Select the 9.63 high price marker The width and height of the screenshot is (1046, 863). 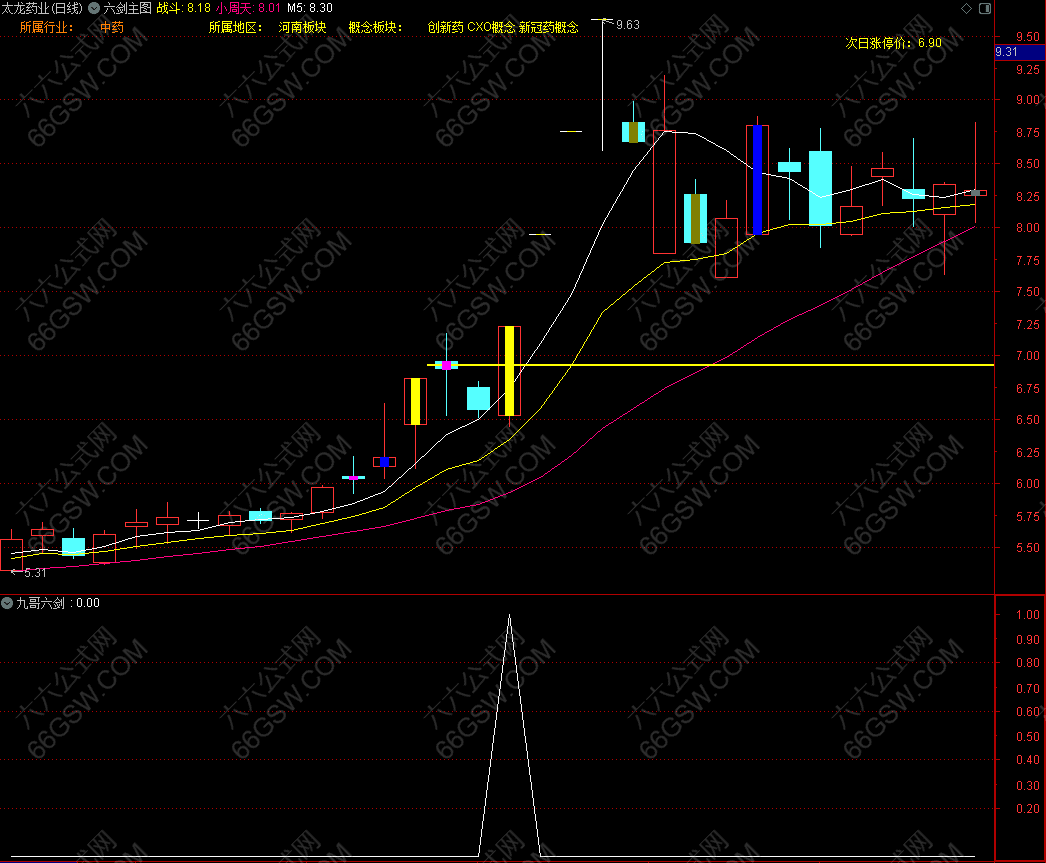coord(627,24)
